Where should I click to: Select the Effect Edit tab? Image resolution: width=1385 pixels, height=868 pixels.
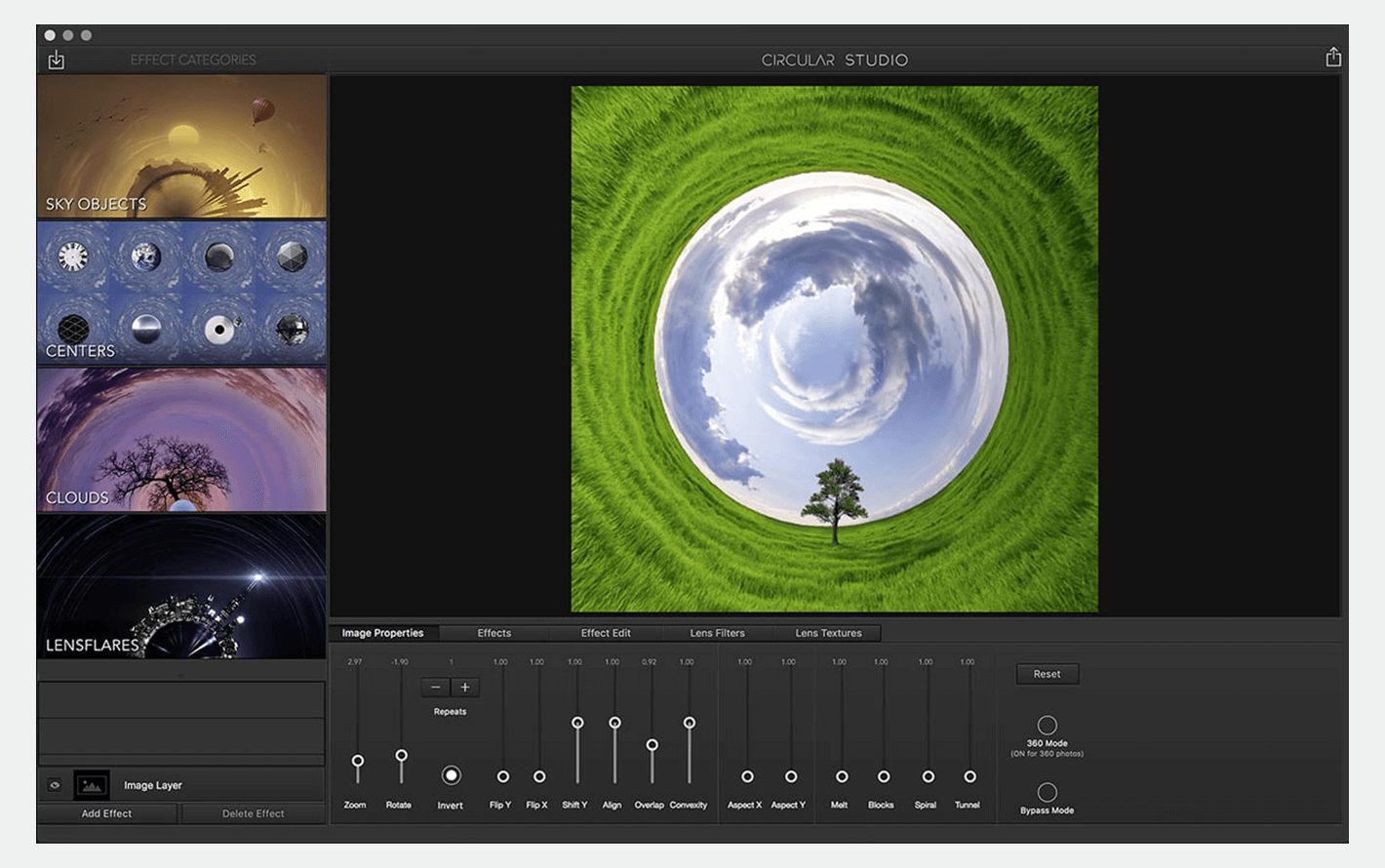pyautogui.click(x=606, y=633)
